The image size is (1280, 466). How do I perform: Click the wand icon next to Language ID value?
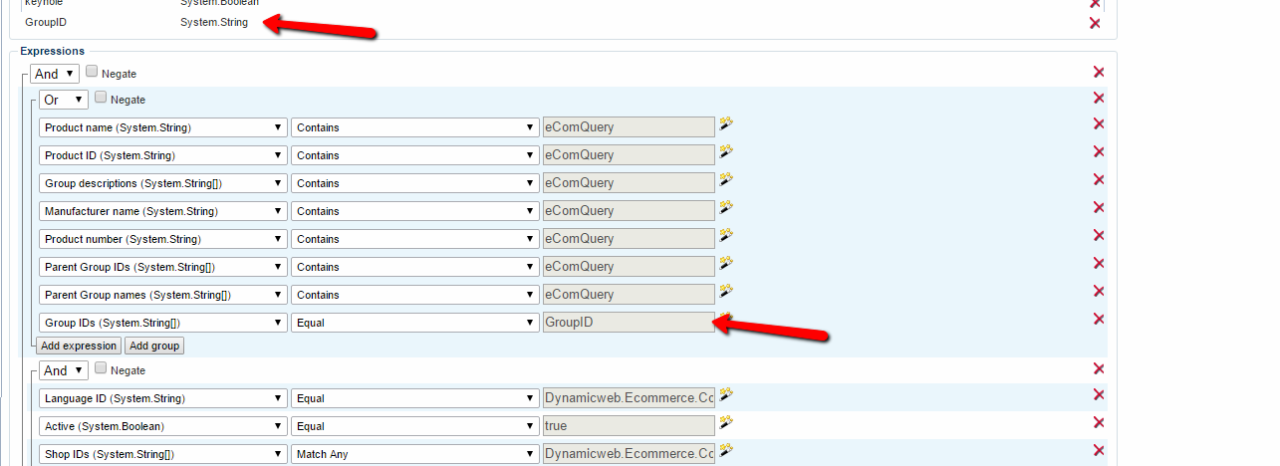pos(726,394)
